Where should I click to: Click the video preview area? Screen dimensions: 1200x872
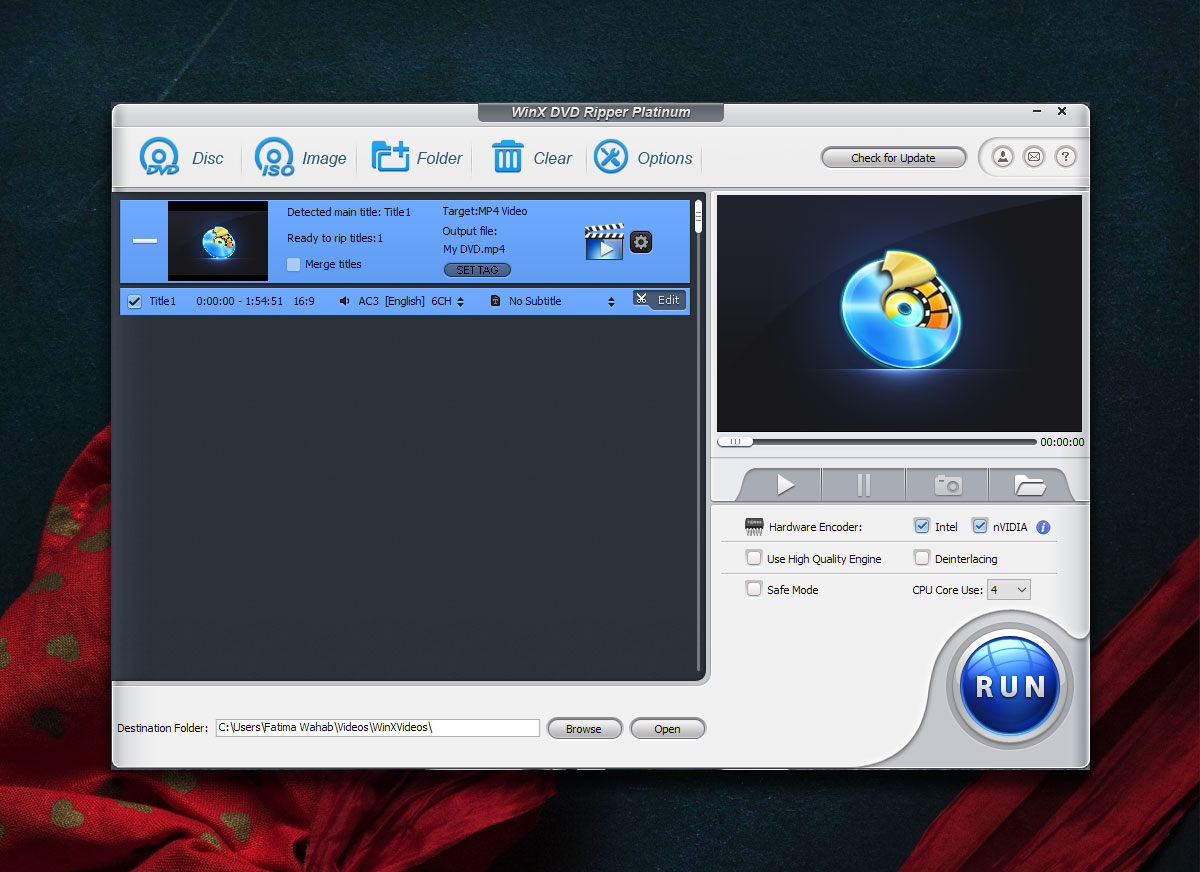coord(899,313)
